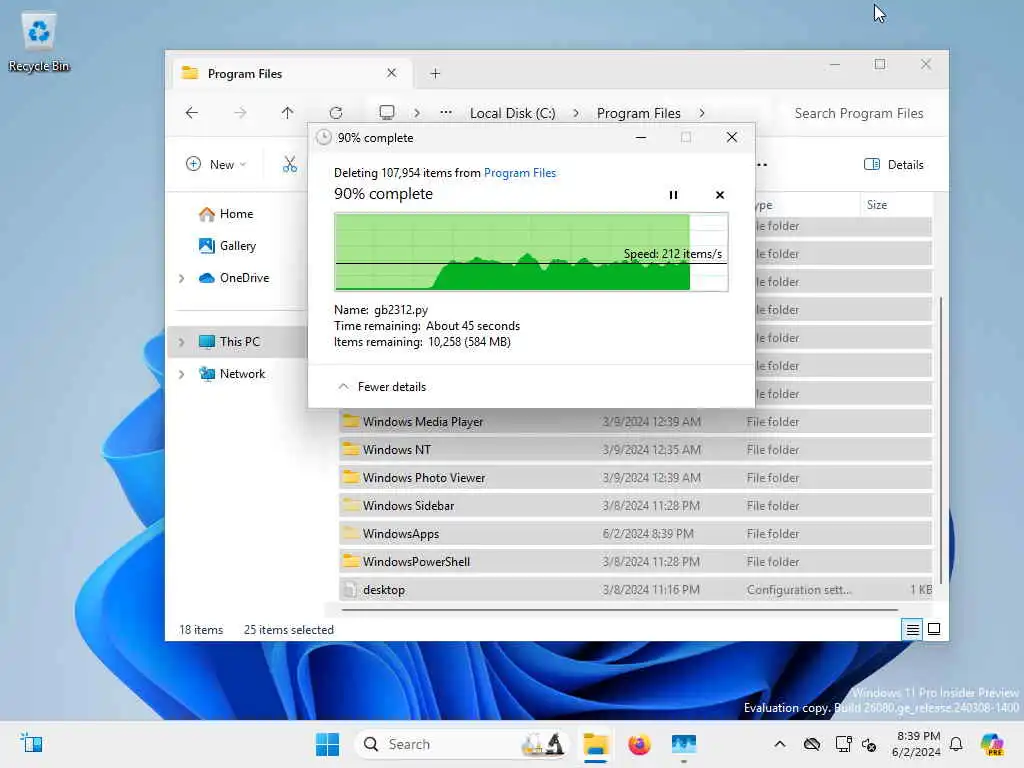Click the deletion speed progress graph
Image resolution: width=1024 pixels, height=768 pixels.
[x=531, y=251]
